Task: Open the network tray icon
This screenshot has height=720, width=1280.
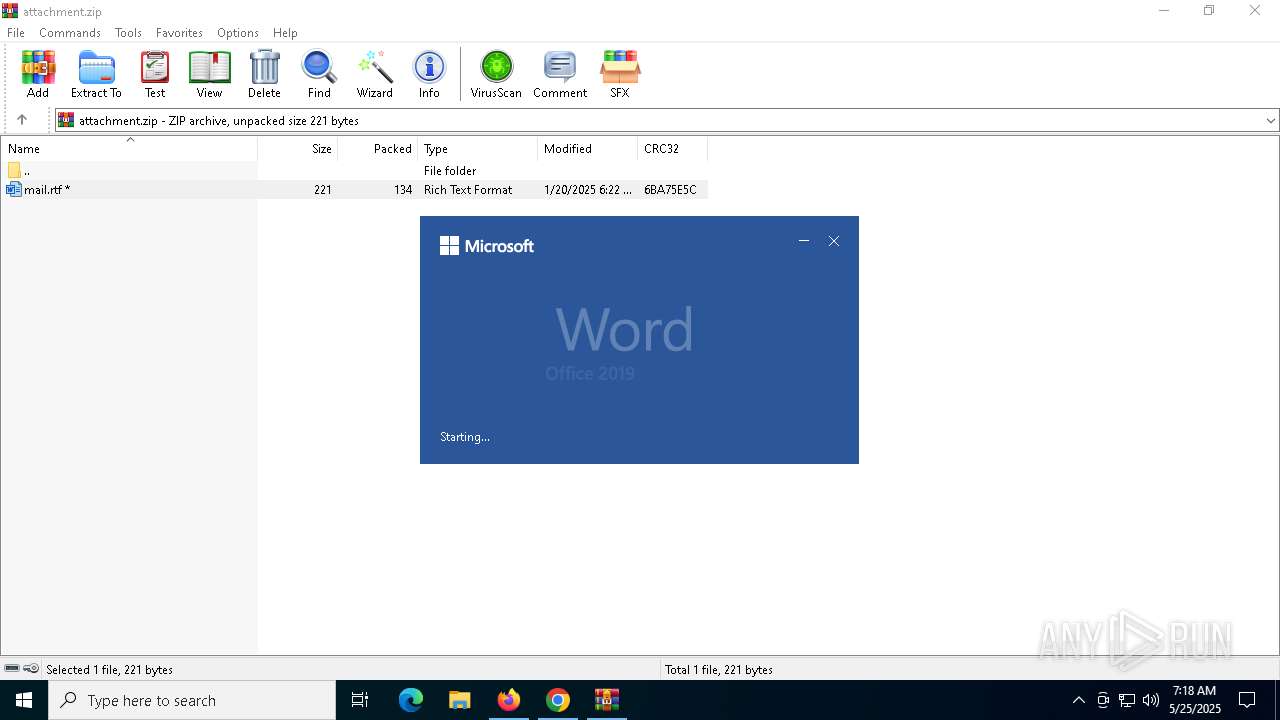Action: pos(1127,700)
